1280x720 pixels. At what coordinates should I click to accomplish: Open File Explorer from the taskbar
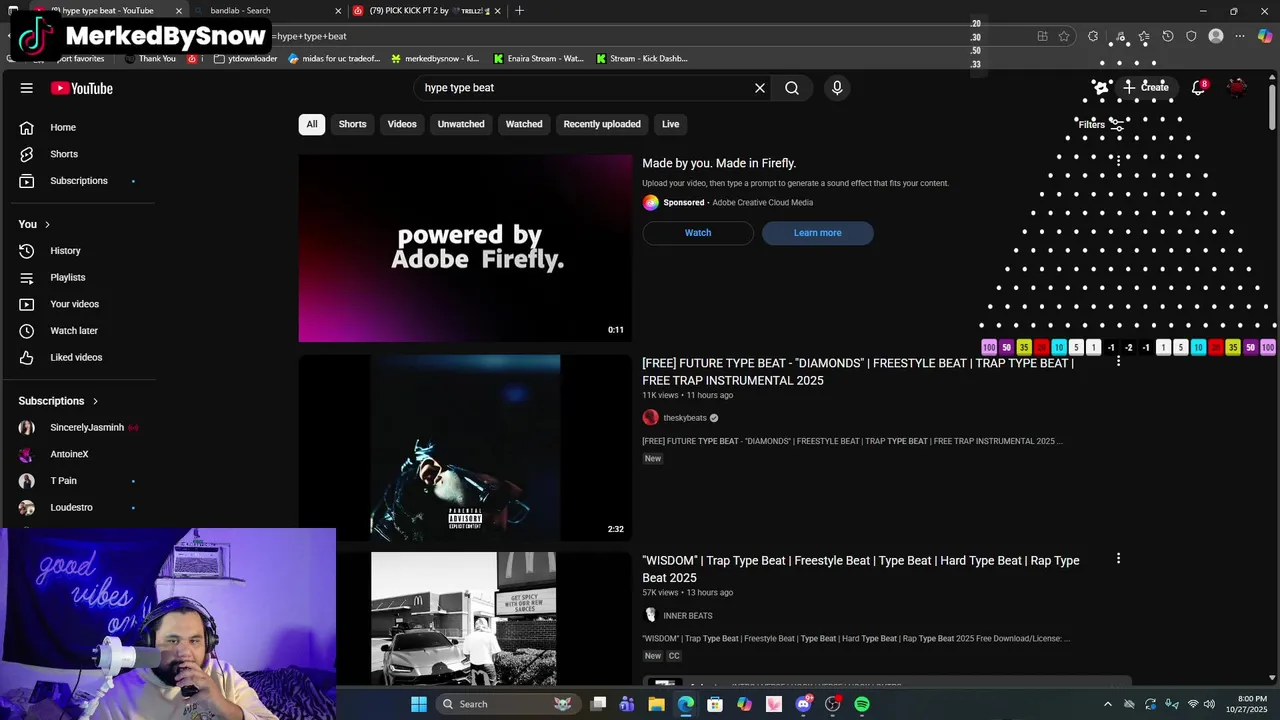656,704
